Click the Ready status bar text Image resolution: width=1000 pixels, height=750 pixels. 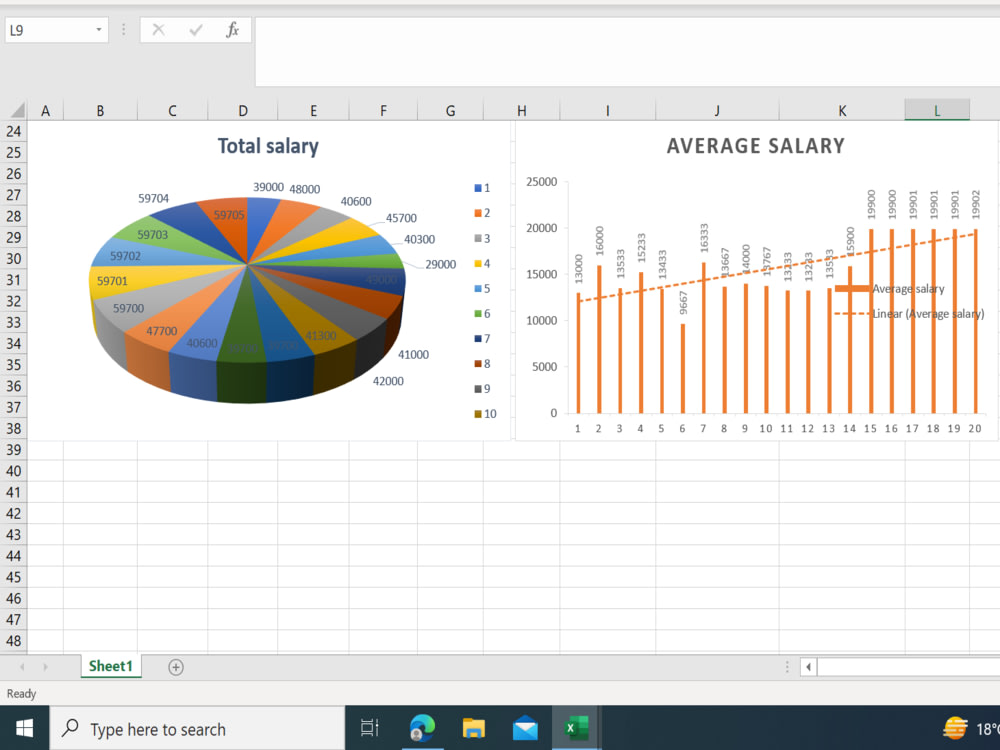click(21, 693)
